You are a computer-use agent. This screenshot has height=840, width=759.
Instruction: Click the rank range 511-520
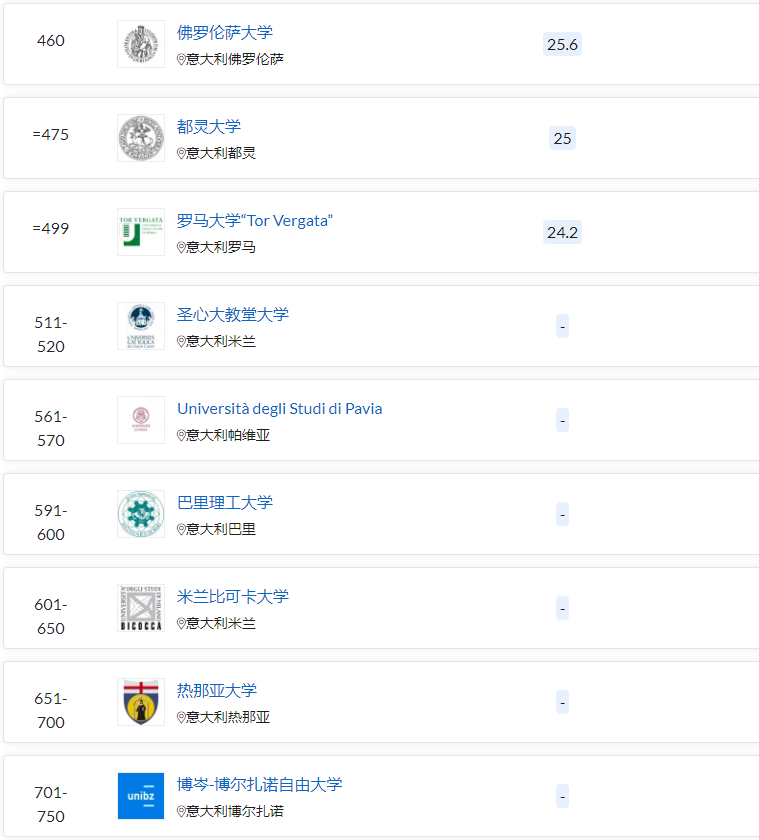[51, 334]
